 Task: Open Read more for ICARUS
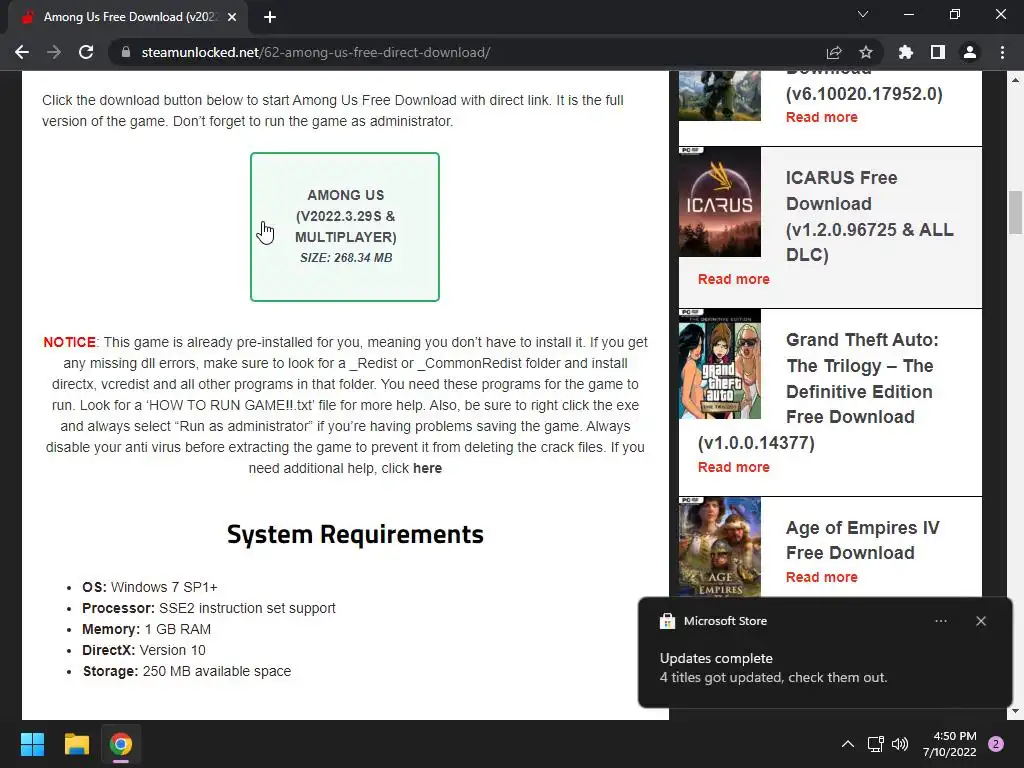coord(733,279)
